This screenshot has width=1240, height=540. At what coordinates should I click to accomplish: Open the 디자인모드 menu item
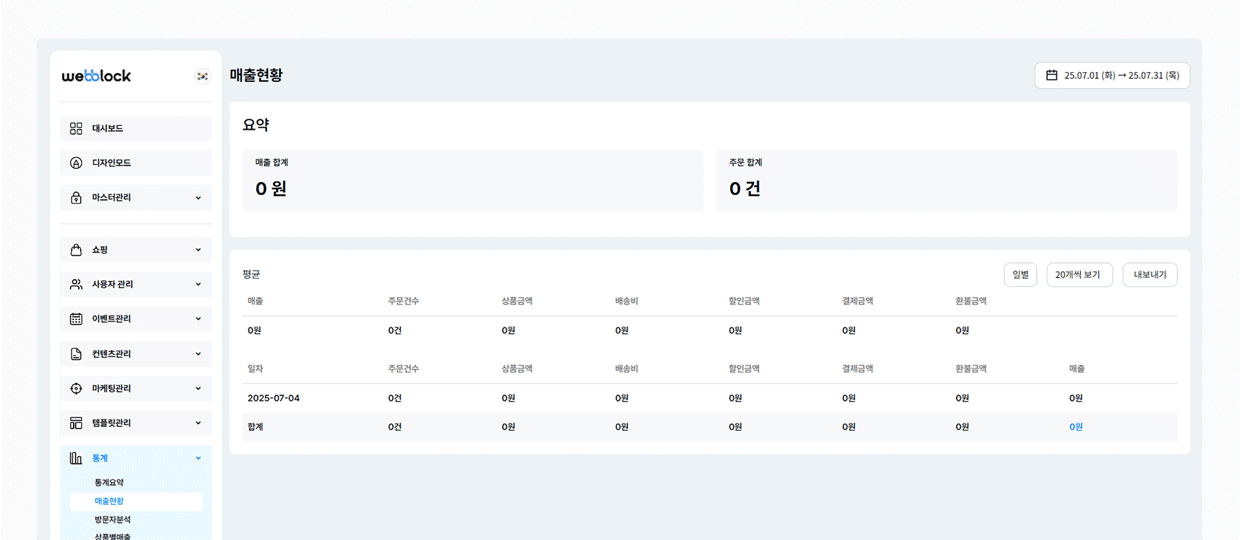136,163
